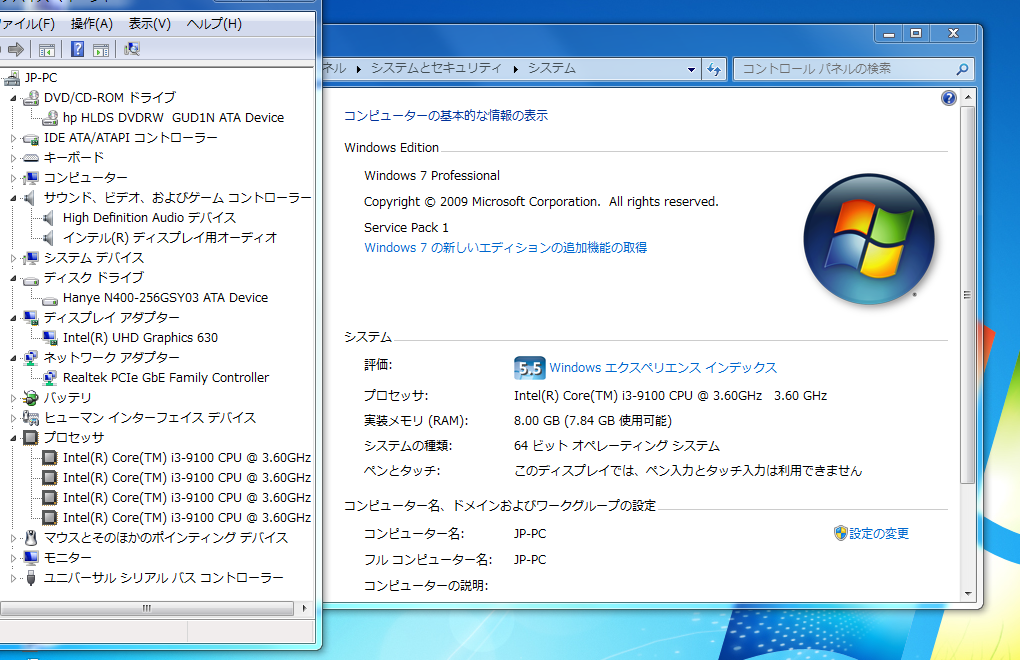This screenshot has height=660, width=1020.
Task: Click the refresh icon beside the address bar
Action: click(x=715, y=69)
